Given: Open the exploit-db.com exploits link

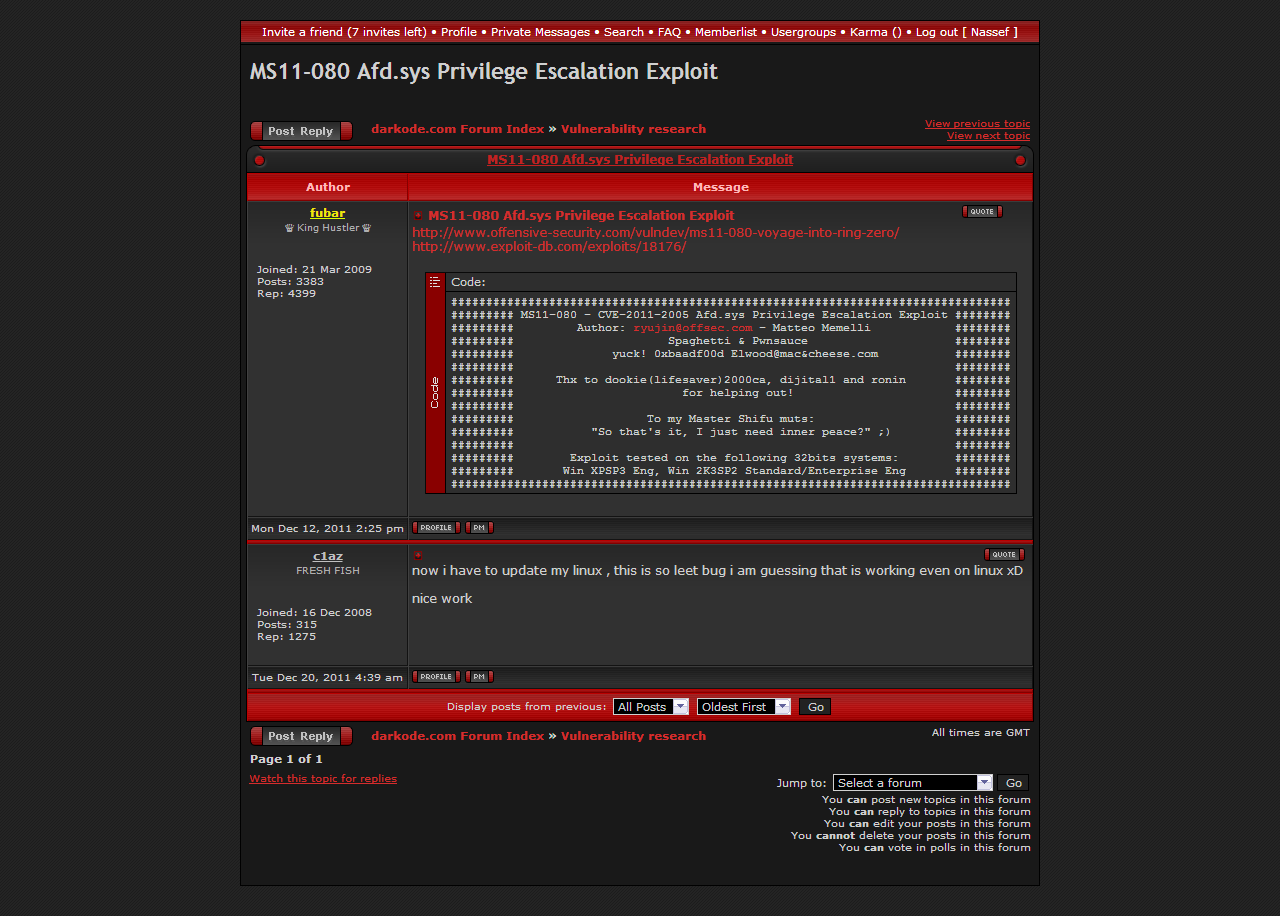Looking at the screenshot, I should click(549, 247).
